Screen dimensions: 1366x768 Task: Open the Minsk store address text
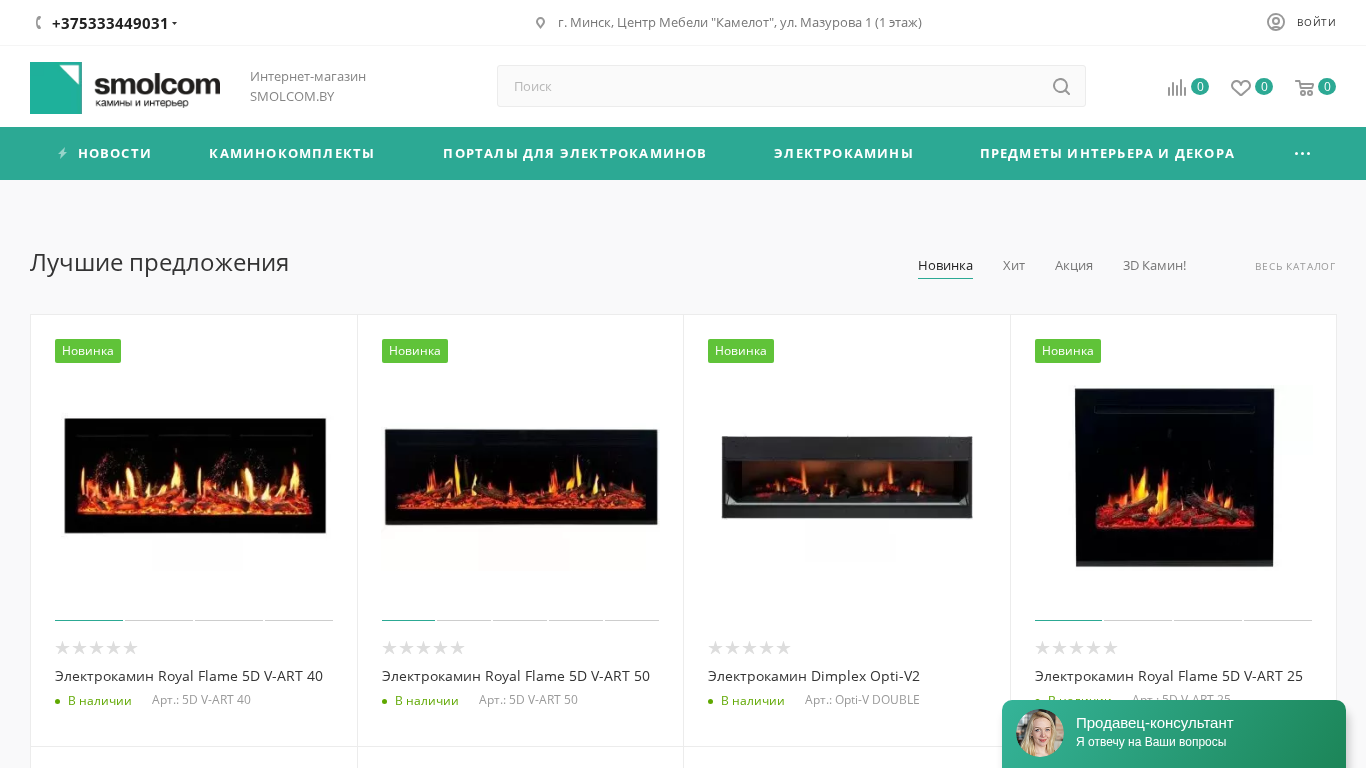click(740, 22)
